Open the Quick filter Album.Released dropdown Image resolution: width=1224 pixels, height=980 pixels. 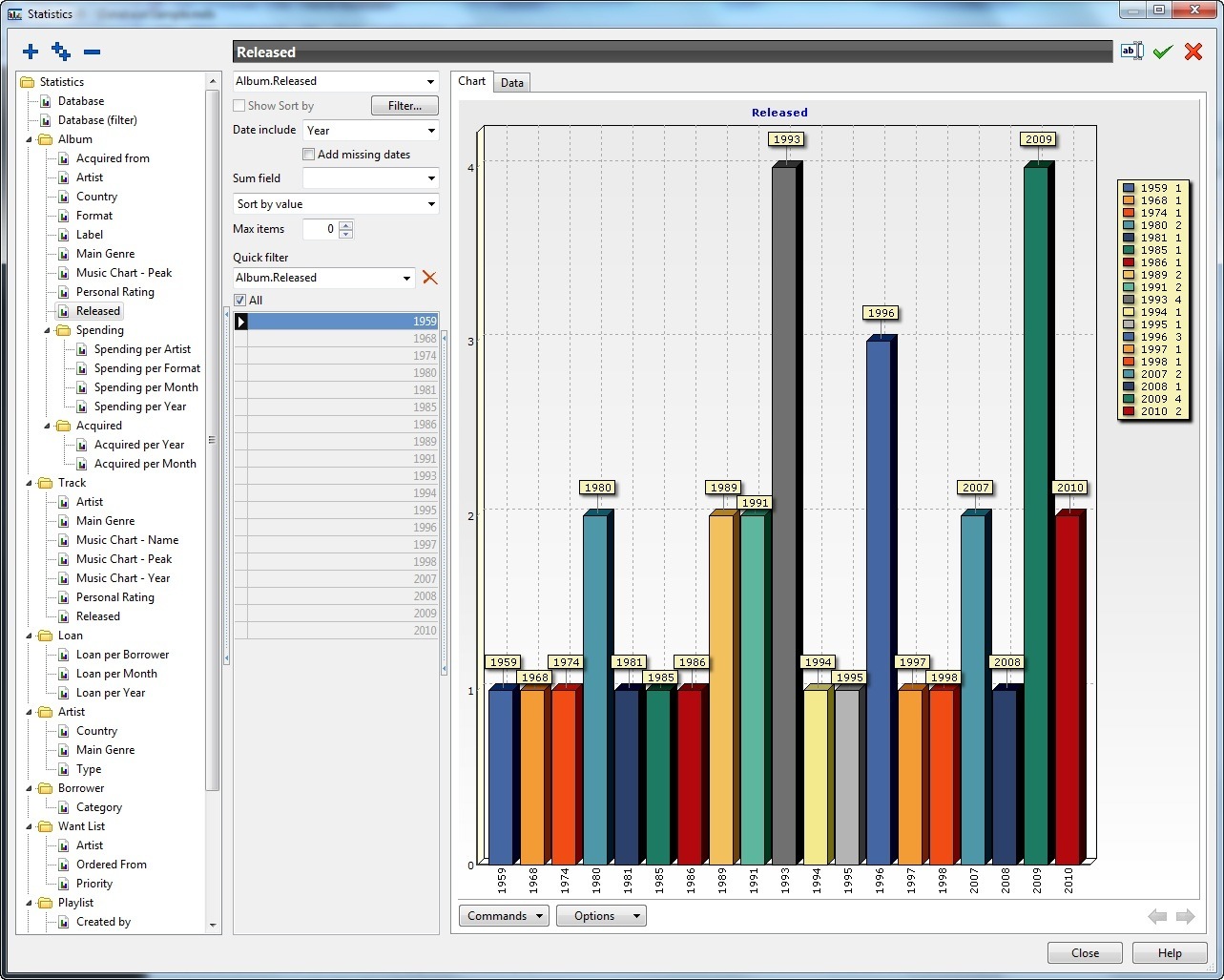point(407,278)
